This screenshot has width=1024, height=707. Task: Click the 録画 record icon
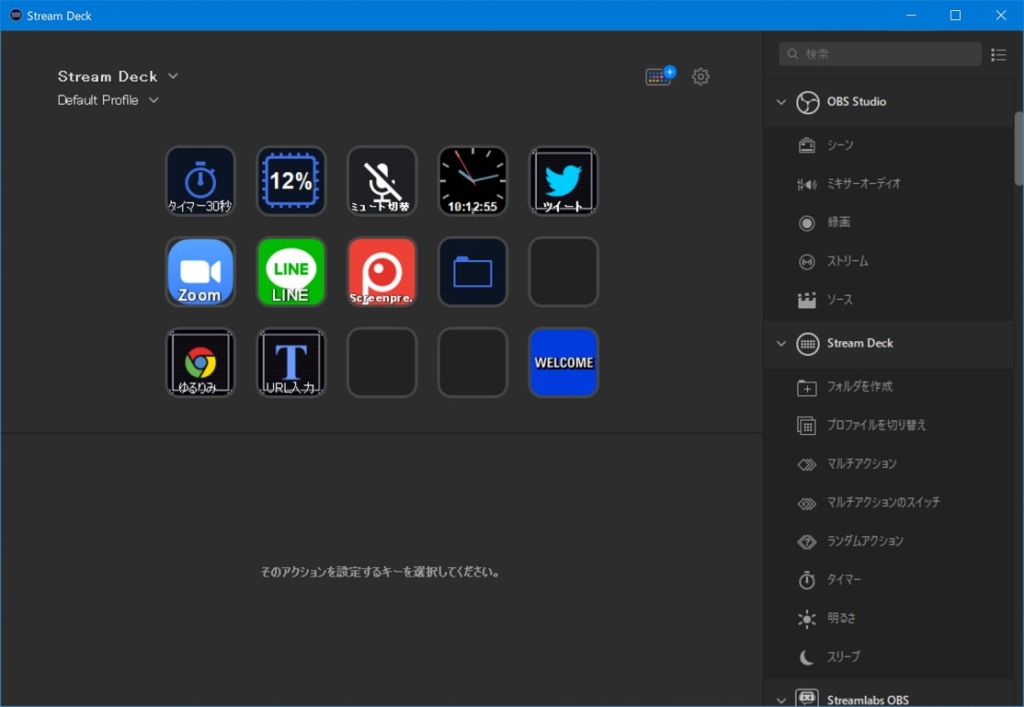[807, 223]
